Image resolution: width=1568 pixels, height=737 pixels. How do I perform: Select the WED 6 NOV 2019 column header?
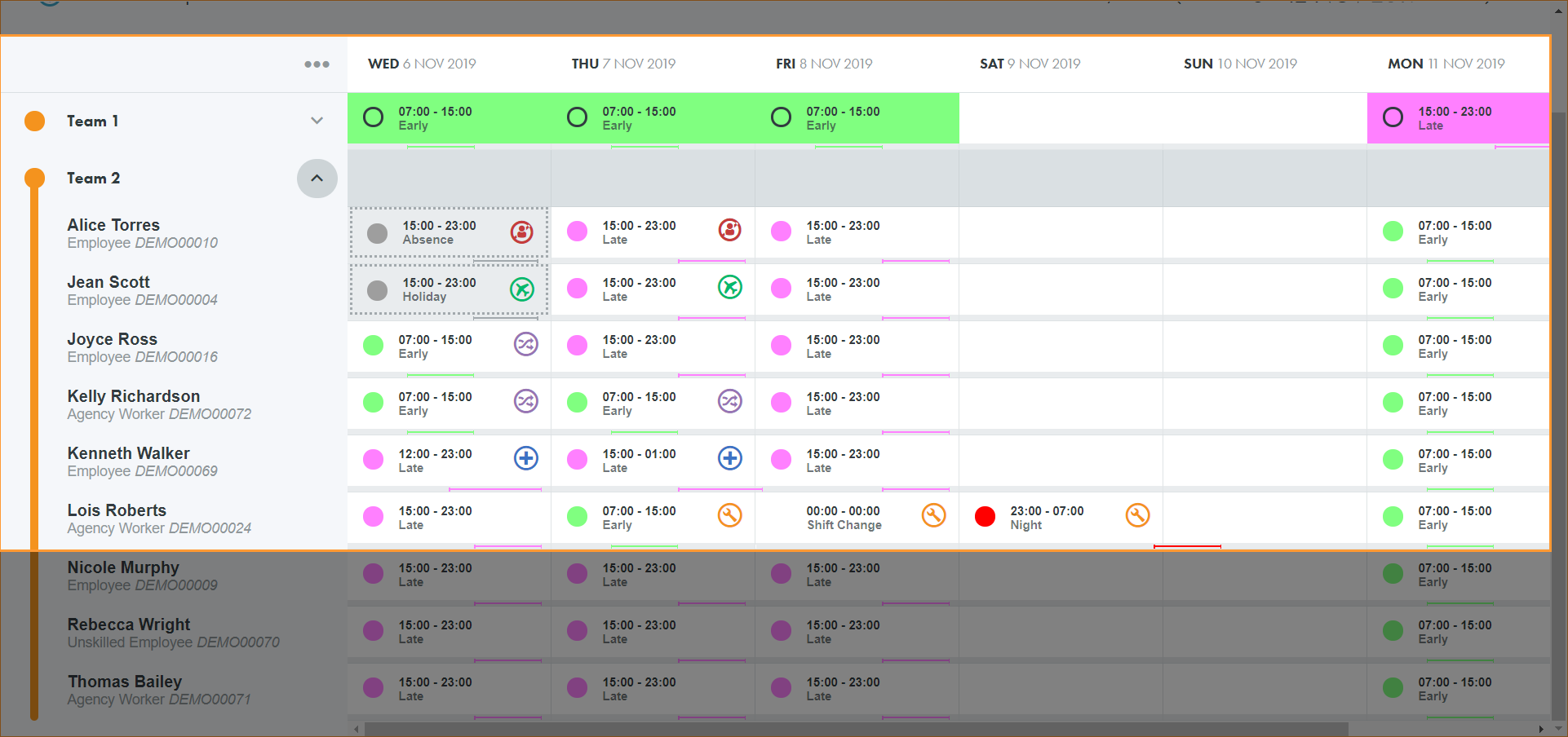(422, 64)
